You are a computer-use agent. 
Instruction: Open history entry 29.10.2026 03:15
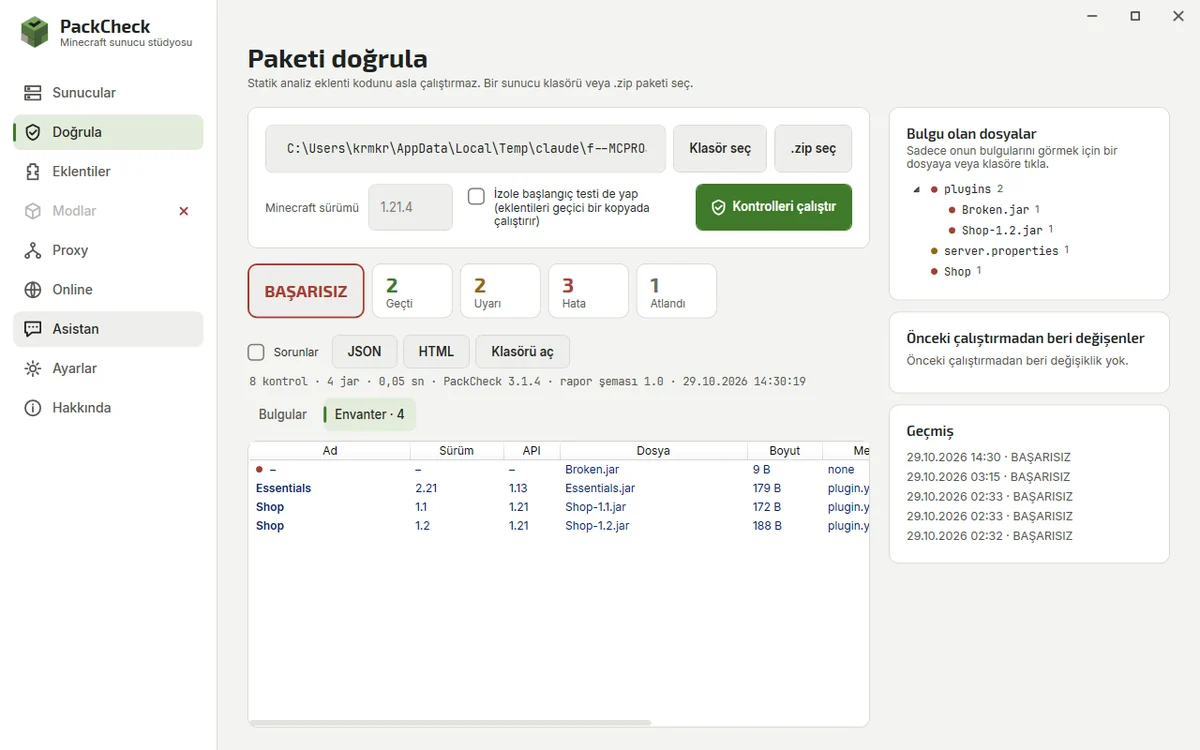pyautogui.click(x=988, y=477)
